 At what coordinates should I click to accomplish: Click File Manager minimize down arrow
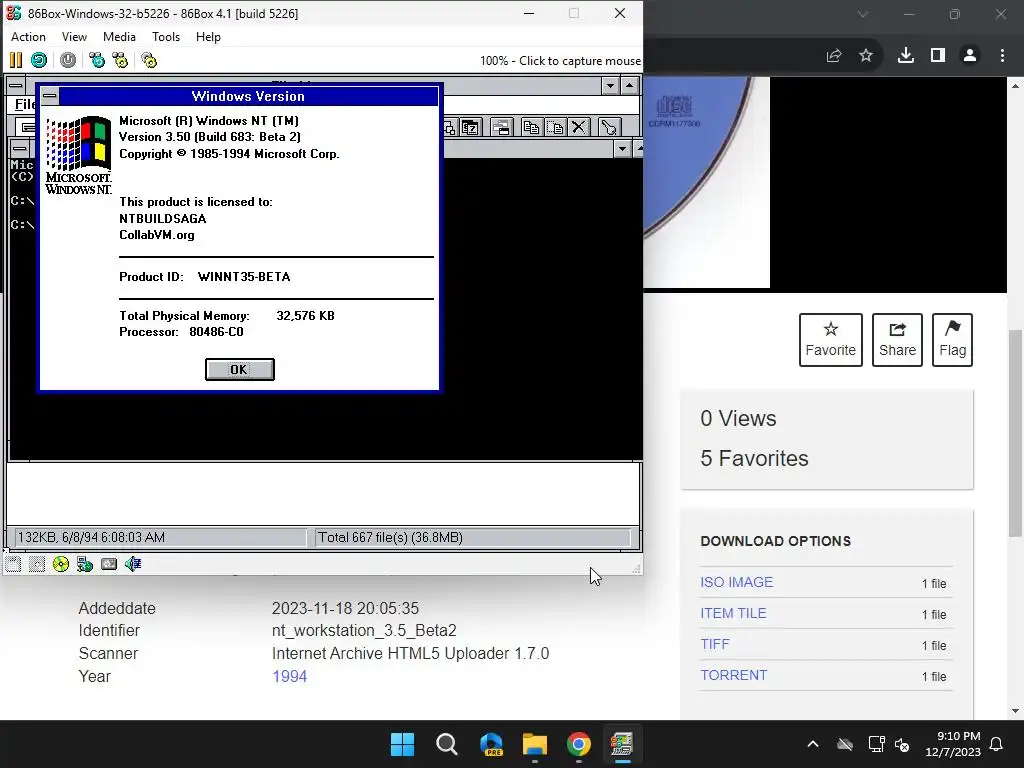pos(610,86)
